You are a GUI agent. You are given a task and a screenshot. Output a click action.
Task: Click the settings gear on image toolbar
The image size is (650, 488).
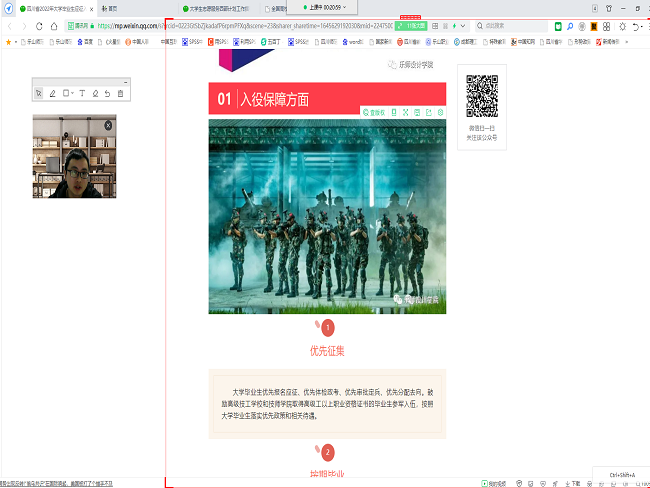(x=440, y=112)
